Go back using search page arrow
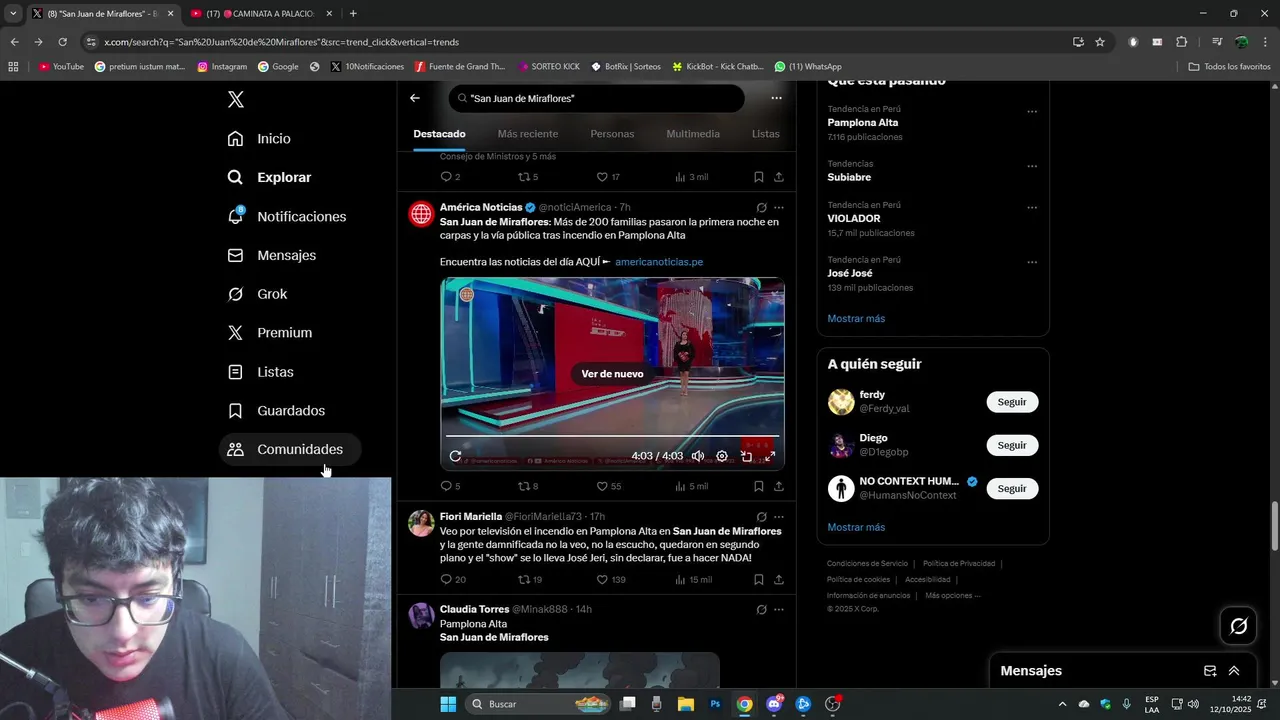Screen dimensions: 1280x720 point(415,98)
